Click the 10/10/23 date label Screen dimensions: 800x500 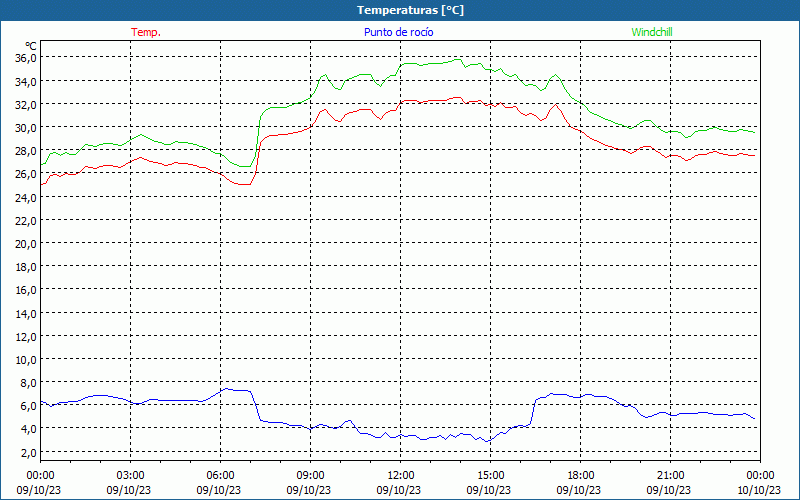(759, 490)
